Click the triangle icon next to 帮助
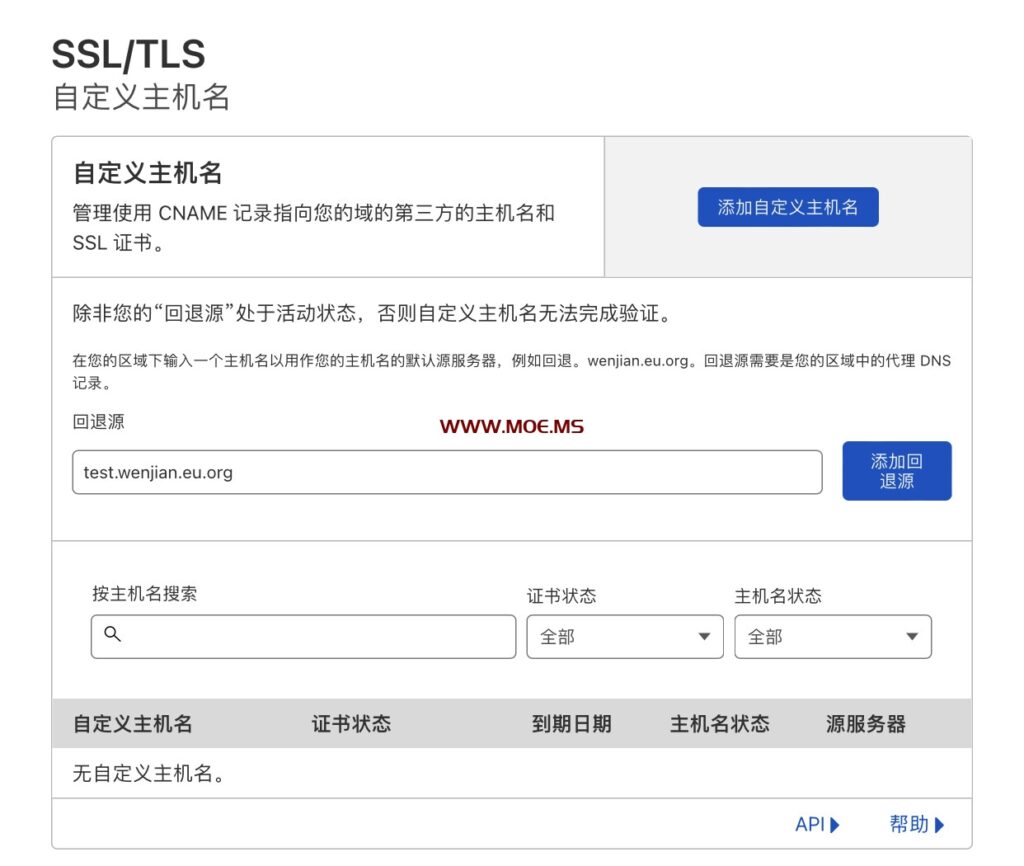 coord(939,825)
